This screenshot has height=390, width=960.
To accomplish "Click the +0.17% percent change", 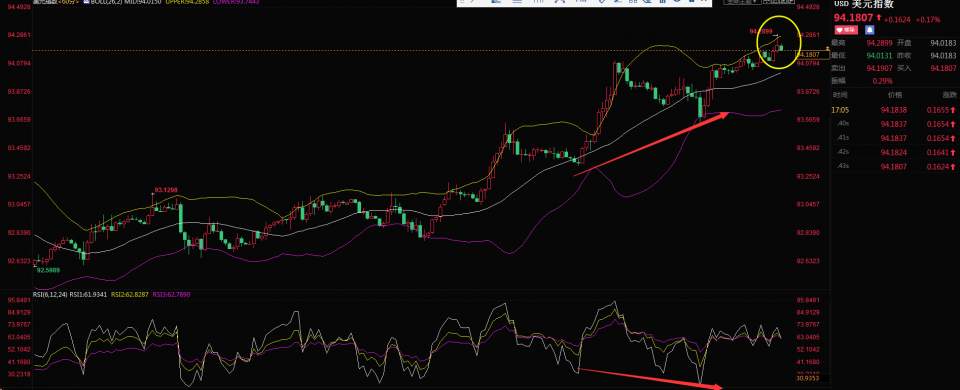I will tap(928, 19).
